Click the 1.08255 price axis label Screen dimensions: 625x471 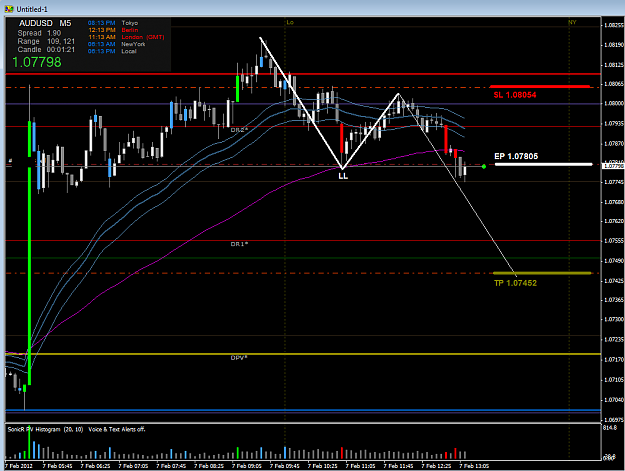(613, 25)
